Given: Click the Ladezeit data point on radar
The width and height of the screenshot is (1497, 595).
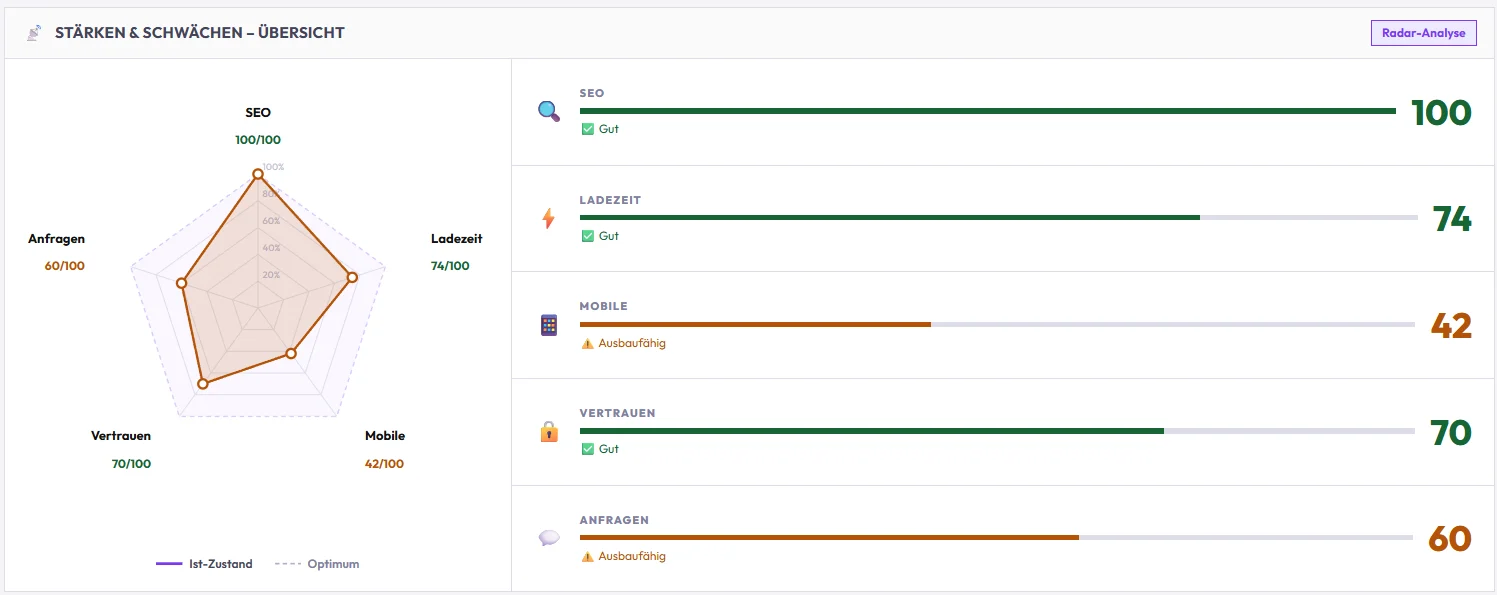Looking at the screenshot, I should 351,278.
